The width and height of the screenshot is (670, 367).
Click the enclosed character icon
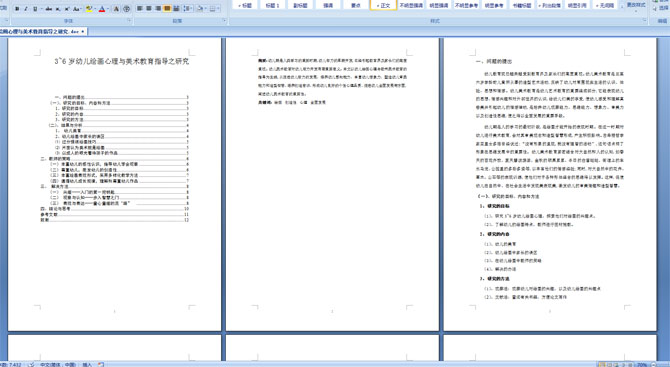pyautogui.click(x=126, y=9)
